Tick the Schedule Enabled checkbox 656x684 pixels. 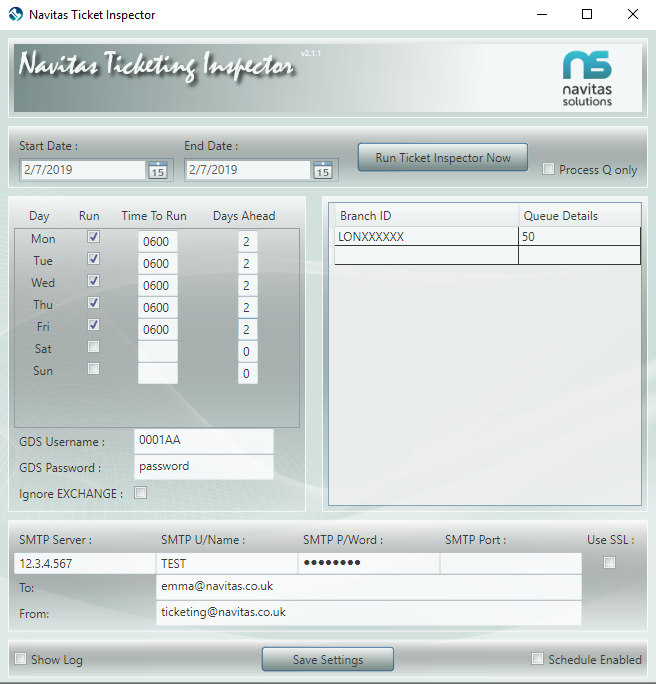coord(537,659)
